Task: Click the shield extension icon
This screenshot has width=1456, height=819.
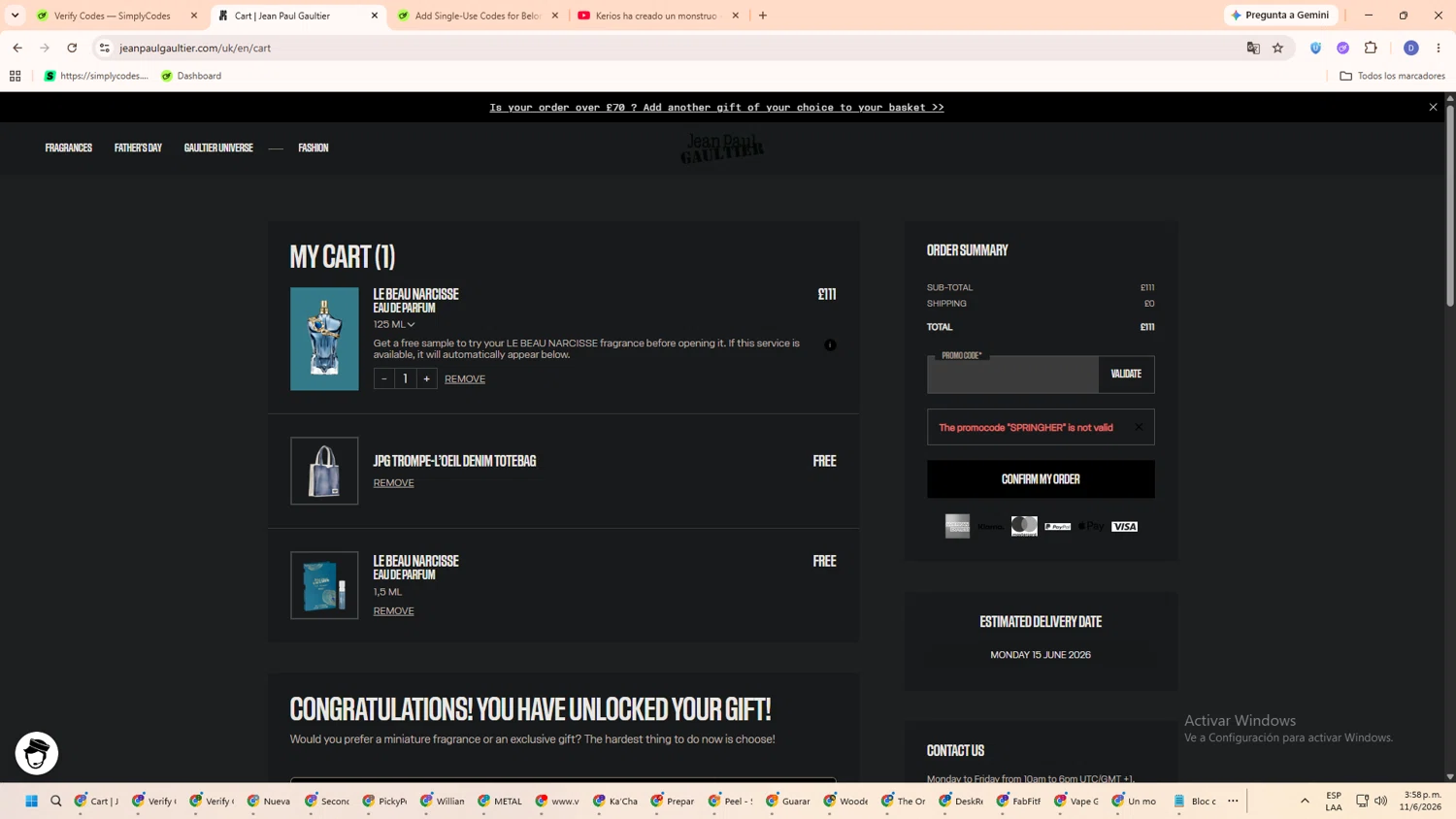Action: [x=1315, y=48]
